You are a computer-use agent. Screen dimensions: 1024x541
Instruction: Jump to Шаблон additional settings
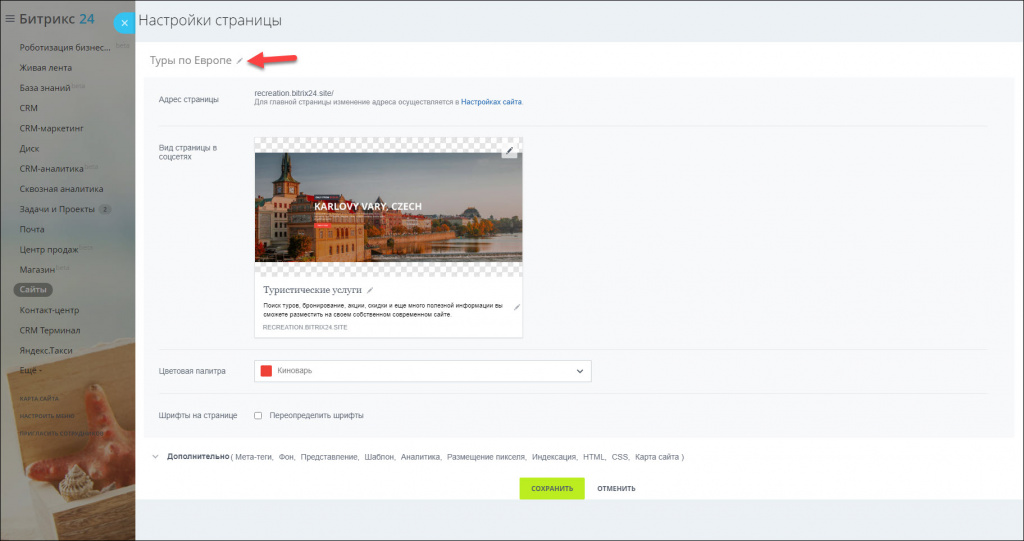pyautogui.click(x=379, y=457)
